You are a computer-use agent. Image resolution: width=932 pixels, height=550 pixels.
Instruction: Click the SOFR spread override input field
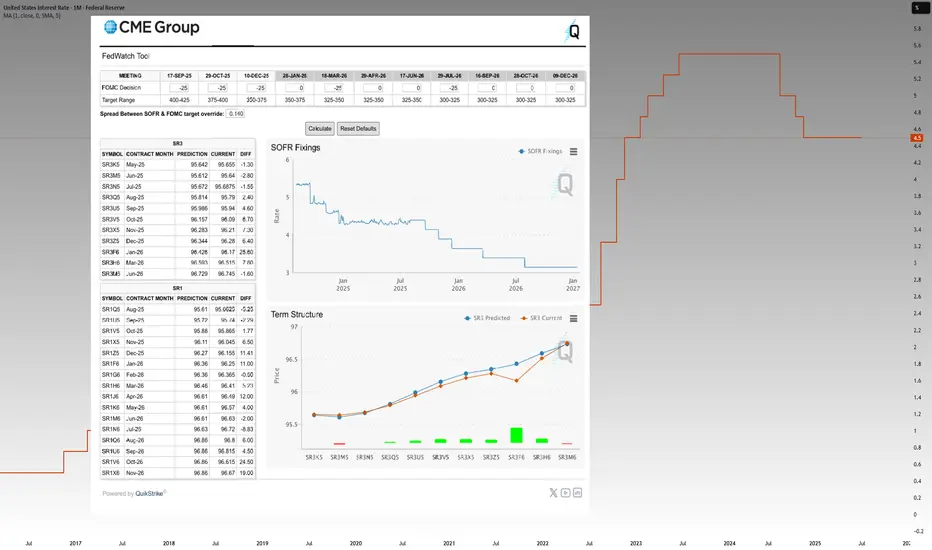235,114
